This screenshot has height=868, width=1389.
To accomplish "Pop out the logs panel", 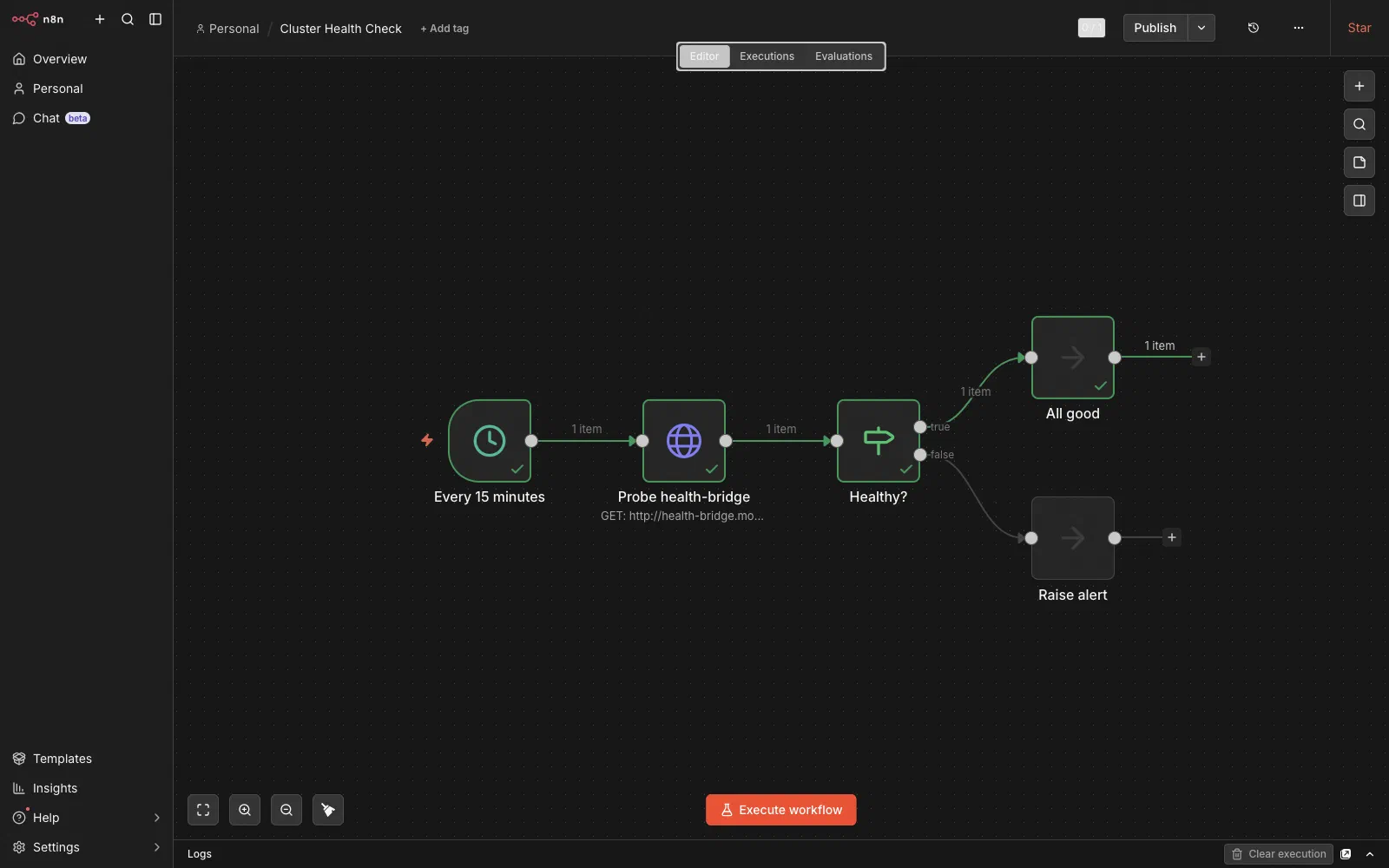I will tap(1346, 854).
